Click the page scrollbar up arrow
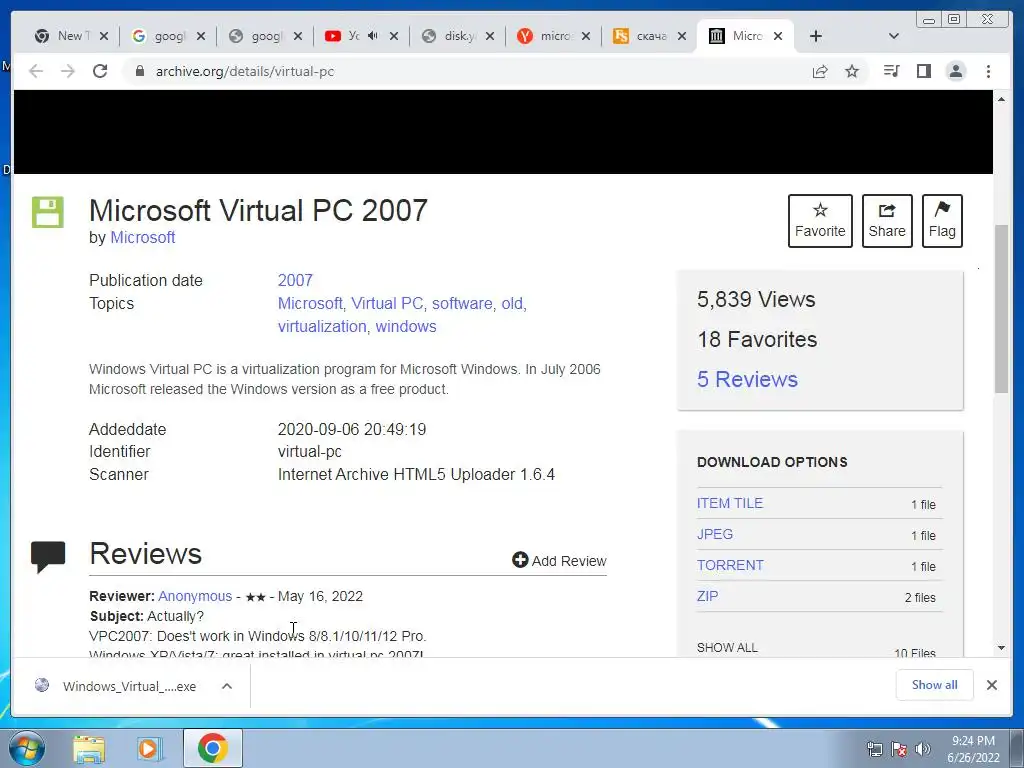Viewport: 1024px width, 768px height. click(x=1001, y=99)
